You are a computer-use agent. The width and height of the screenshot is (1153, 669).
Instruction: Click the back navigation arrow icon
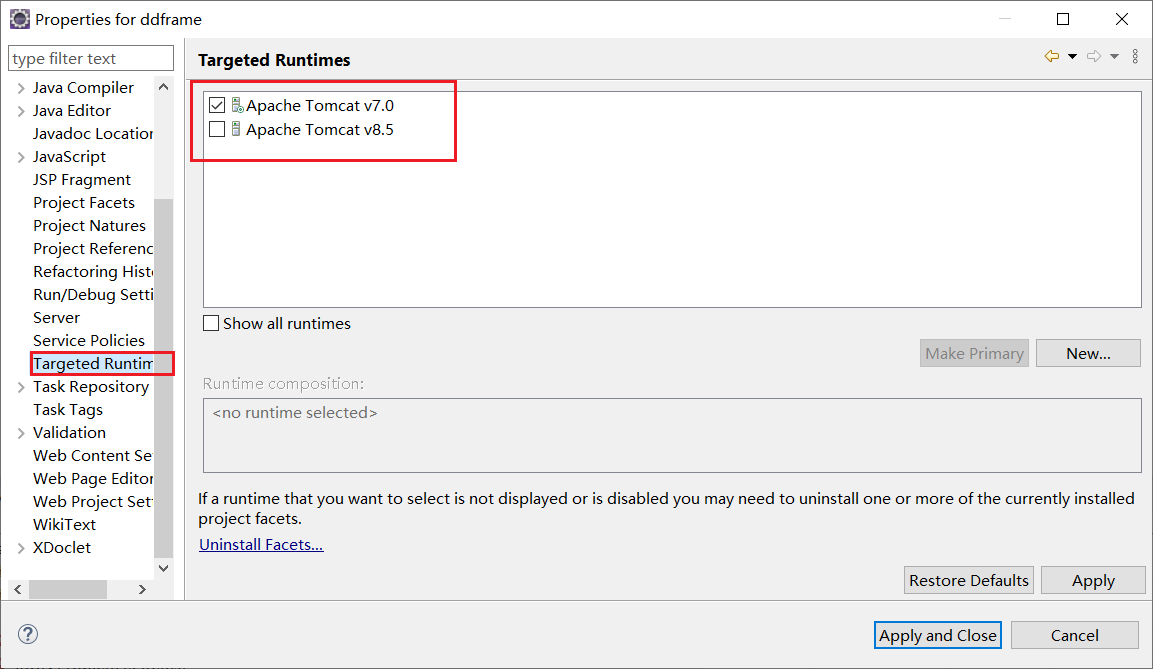point(1051,57)
